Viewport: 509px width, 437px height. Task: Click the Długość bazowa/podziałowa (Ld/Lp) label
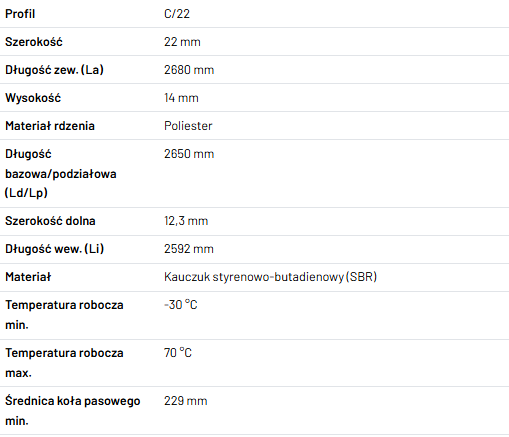coord(61,173)
